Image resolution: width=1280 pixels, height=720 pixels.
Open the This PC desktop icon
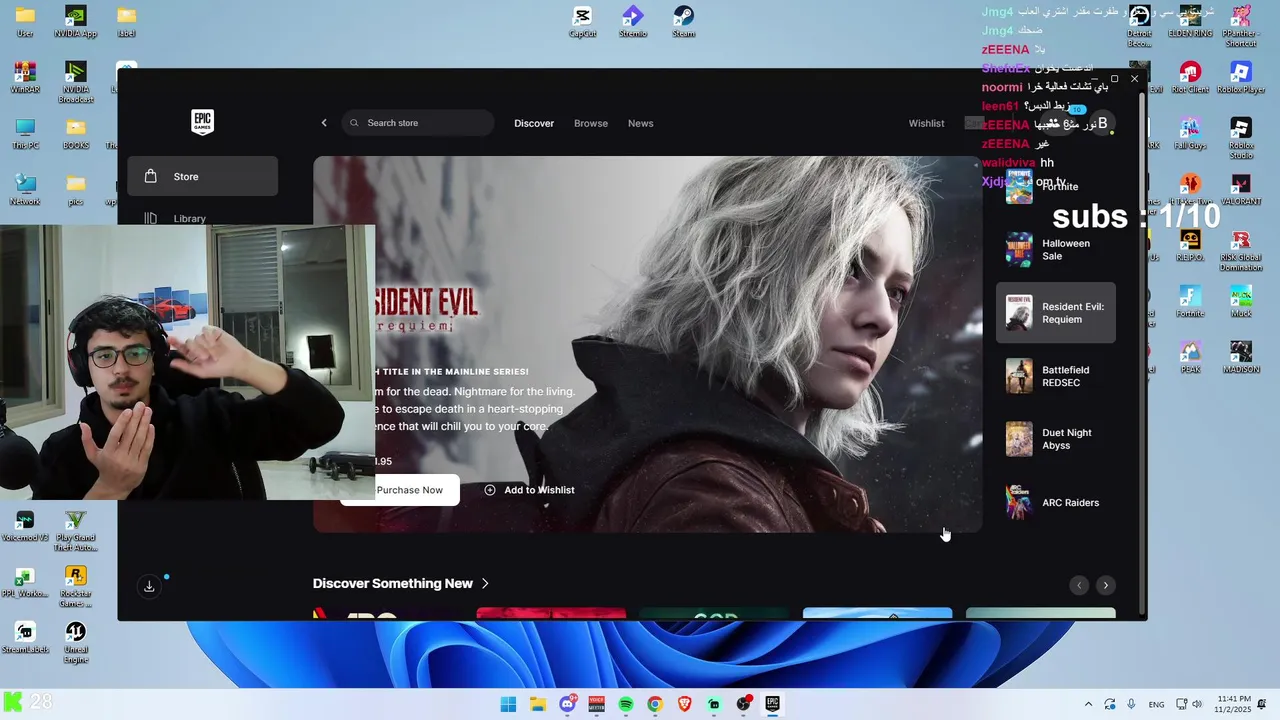25,134
